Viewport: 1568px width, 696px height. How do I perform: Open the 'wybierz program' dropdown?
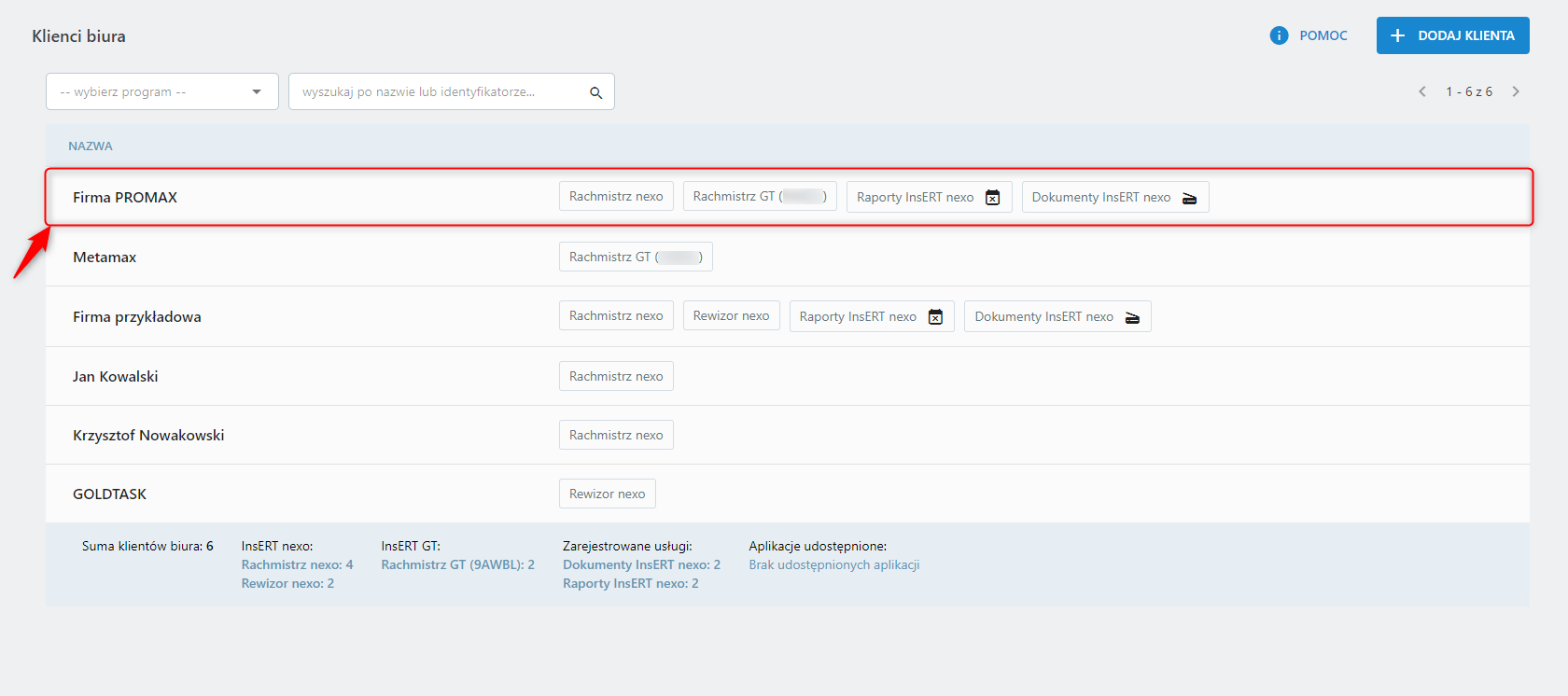pos(162,91)
